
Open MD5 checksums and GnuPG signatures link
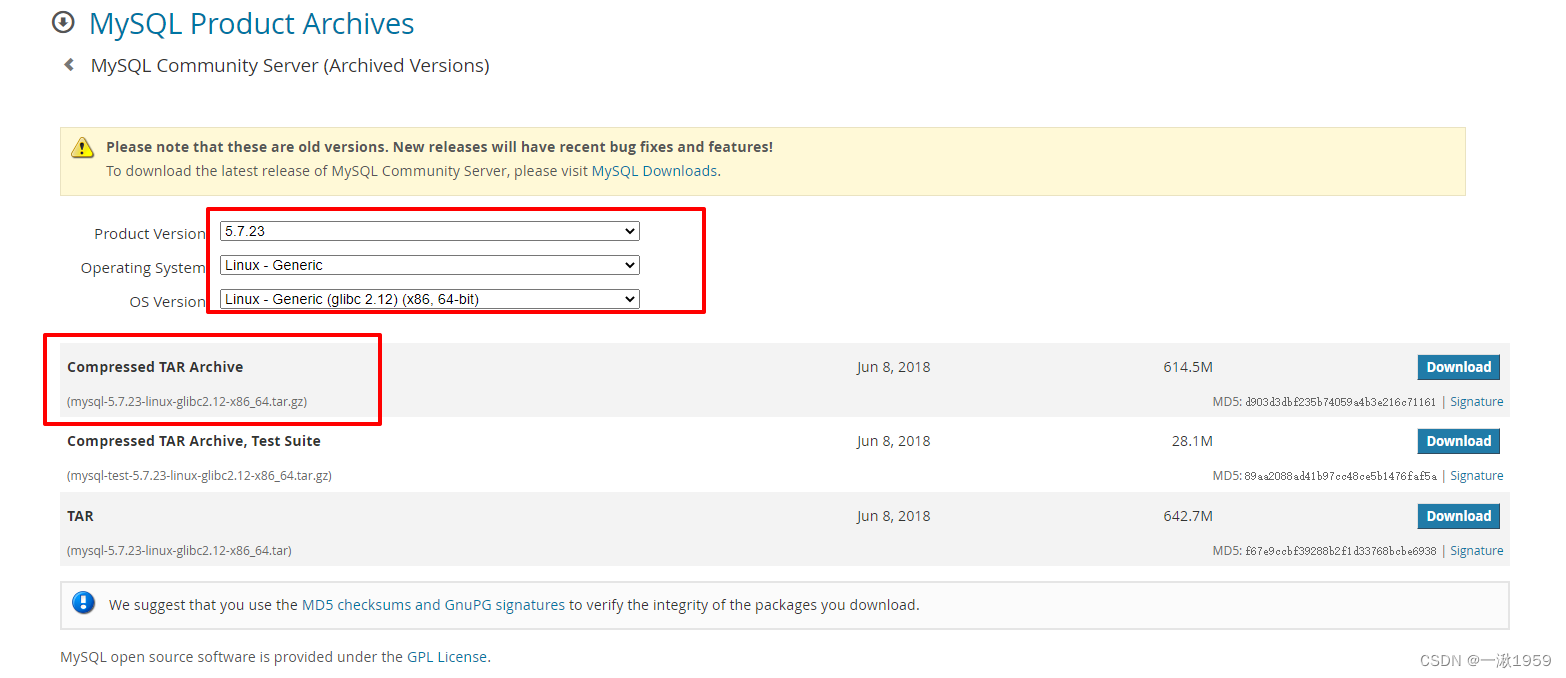(433, 605)
